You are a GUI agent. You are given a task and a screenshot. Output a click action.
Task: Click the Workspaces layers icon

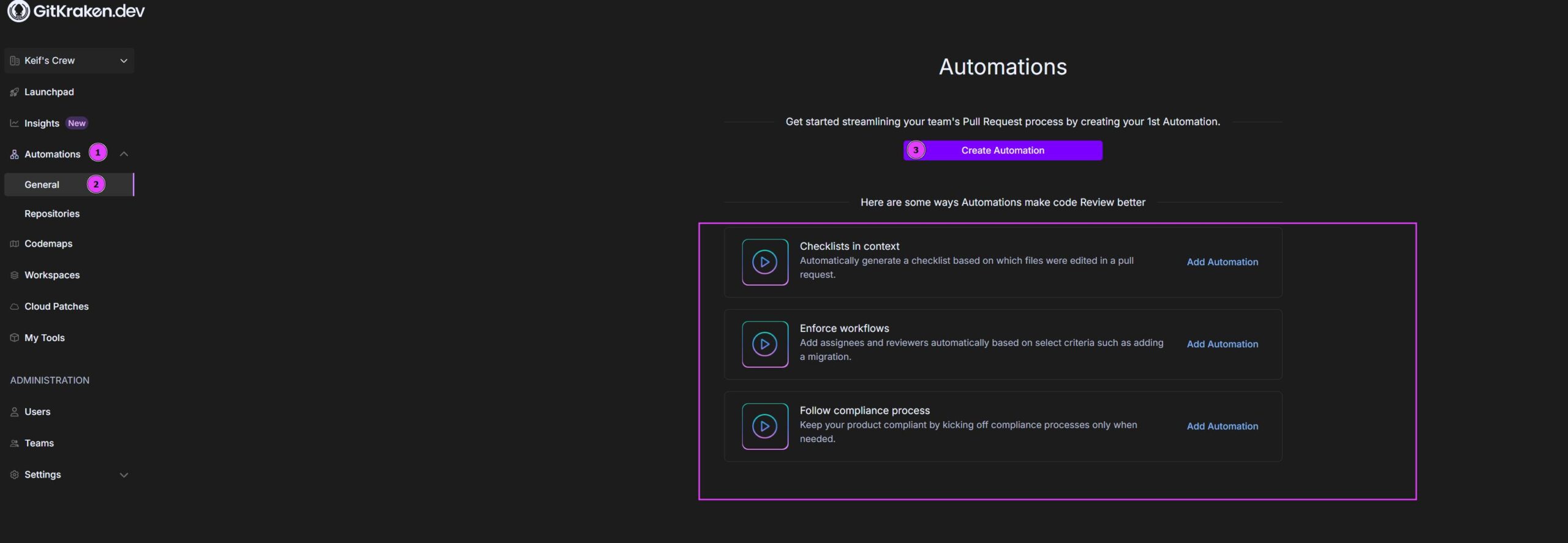15,275
